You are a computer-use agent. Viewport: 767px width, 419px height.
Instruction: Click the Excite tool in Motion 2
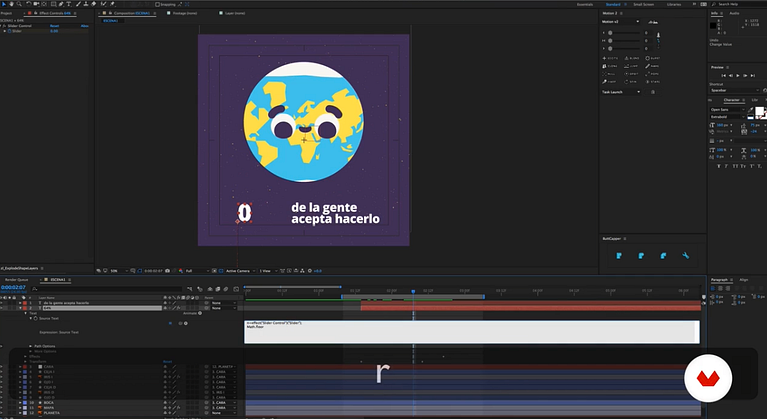(x=610, y=58)
